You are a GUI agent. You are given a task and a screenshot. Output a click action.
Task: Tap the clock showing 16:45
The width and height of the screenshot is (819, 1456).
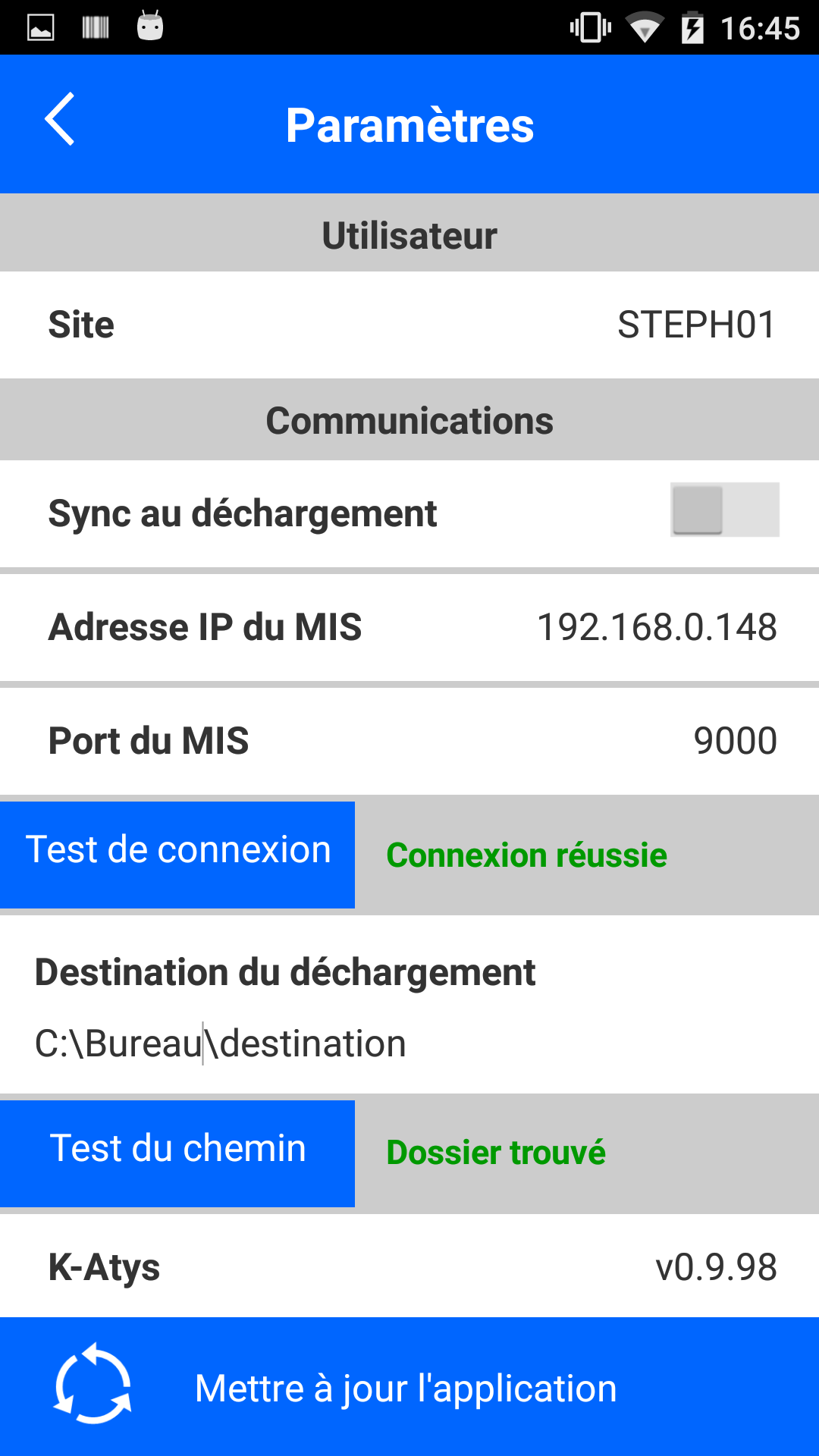tap(760, 29)
